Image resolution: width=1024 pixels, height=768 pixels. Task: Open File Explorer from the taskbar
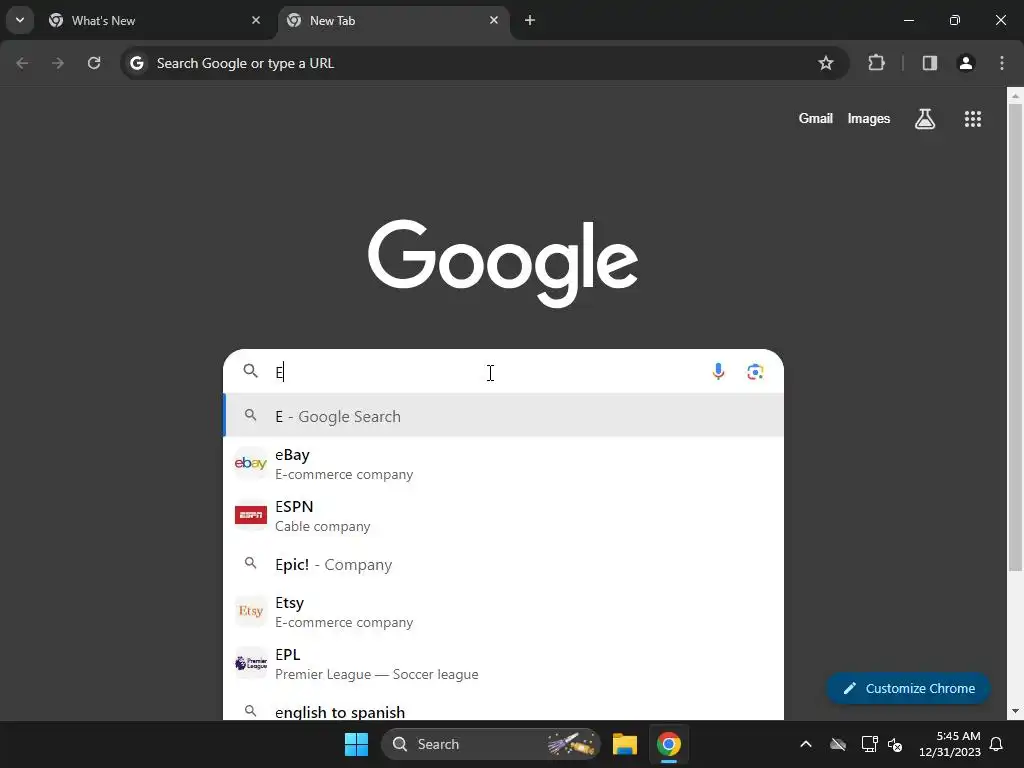pyautogui.click(x=625, y=744)
